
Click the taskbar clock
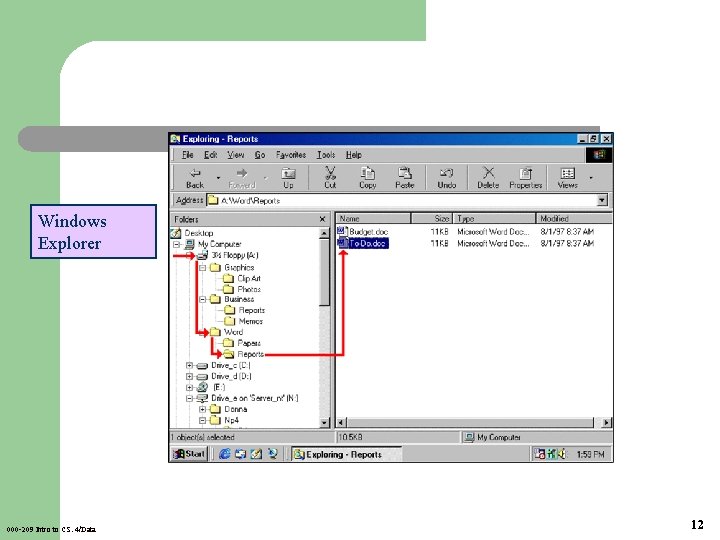[x=591, y=455]
